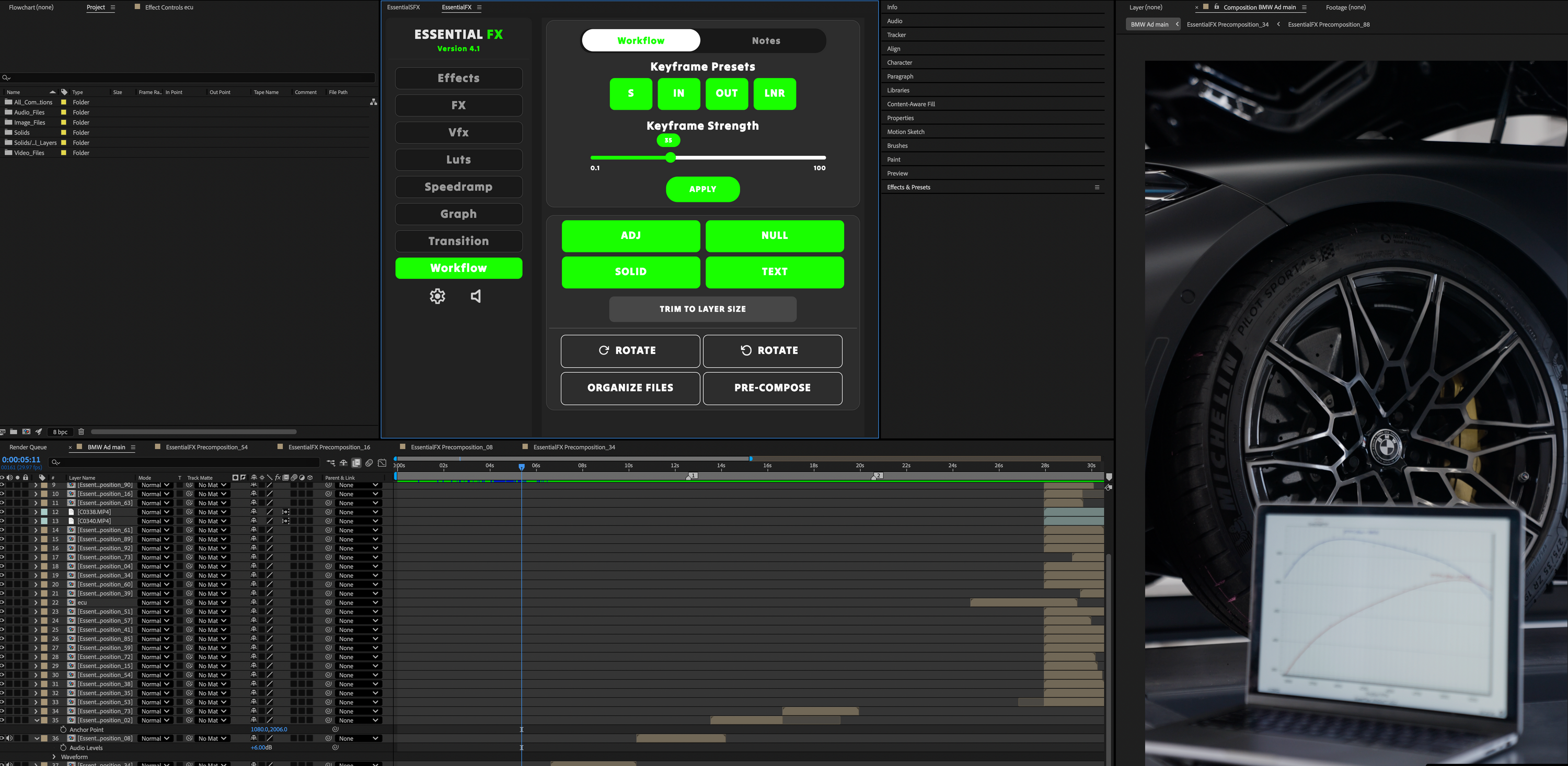
Task: Lock the C0338.MP4 layer
Action: point(25,512)
